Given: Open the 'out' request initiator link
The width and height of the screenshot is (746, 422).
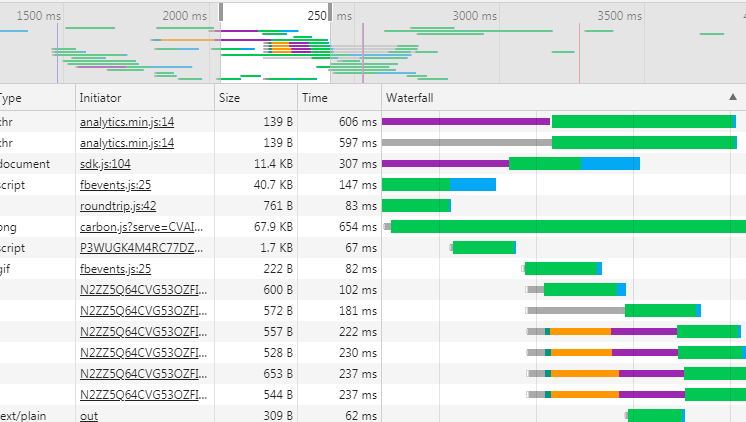Looking at the screenshot, I should click(x=89, y=415).
